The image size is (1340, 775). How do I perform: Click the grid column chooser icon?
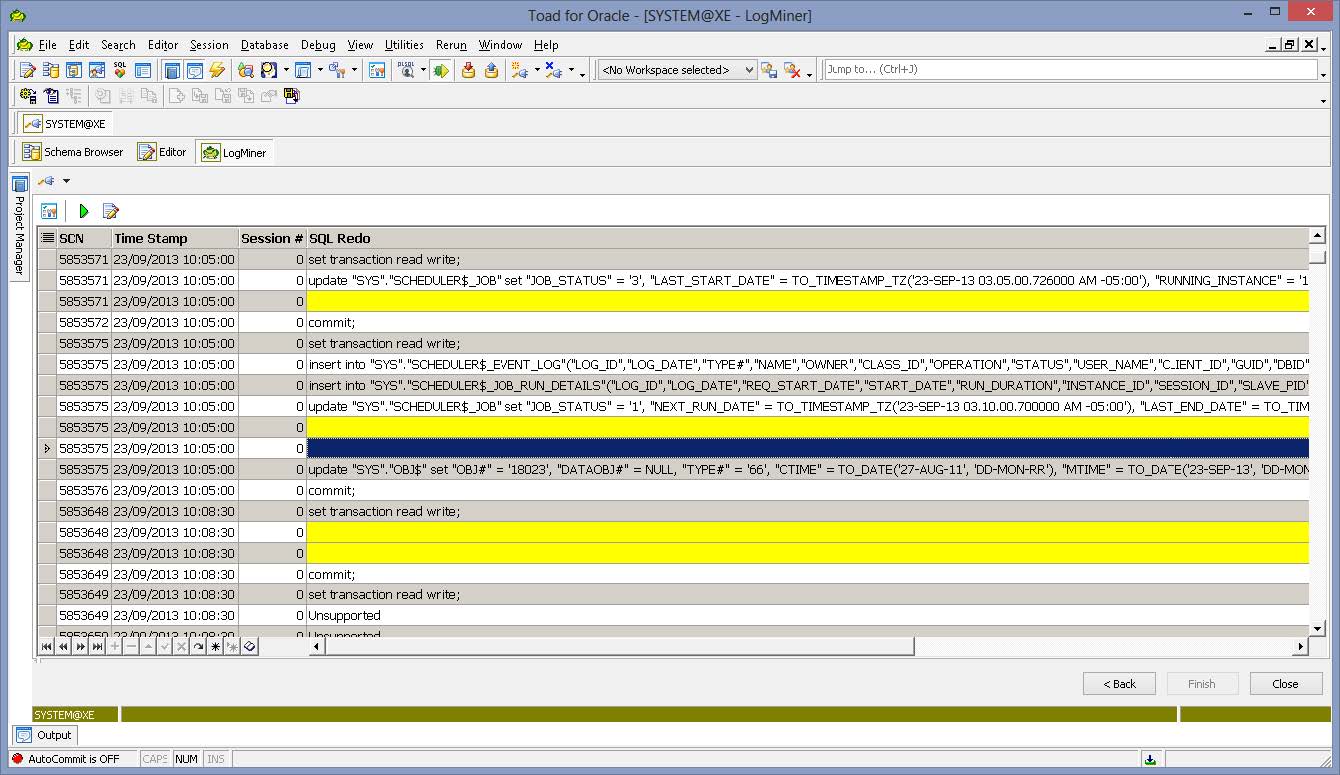tap(46, 238)
